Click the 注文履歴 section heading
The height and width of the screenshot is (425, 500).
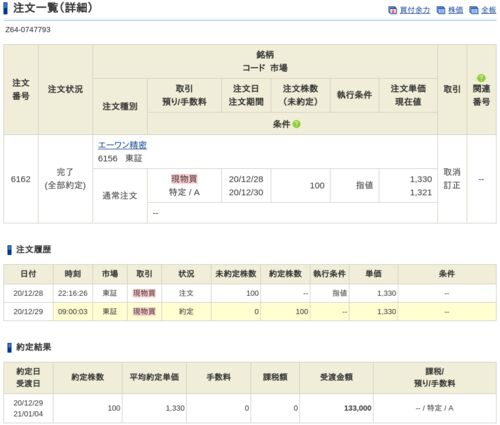tap(33, 249)
